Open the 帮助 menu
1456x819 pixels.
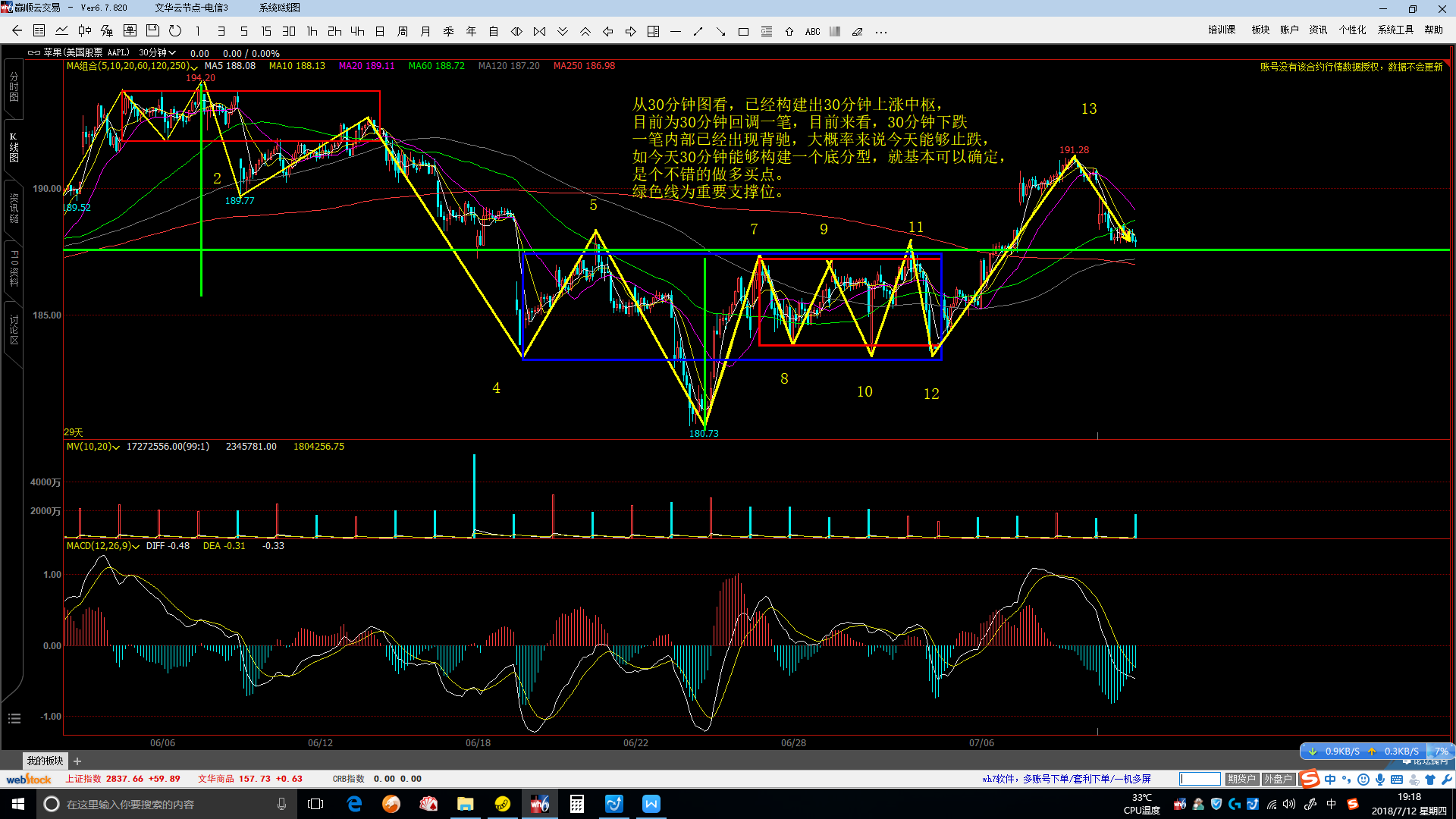point(1433,30)
